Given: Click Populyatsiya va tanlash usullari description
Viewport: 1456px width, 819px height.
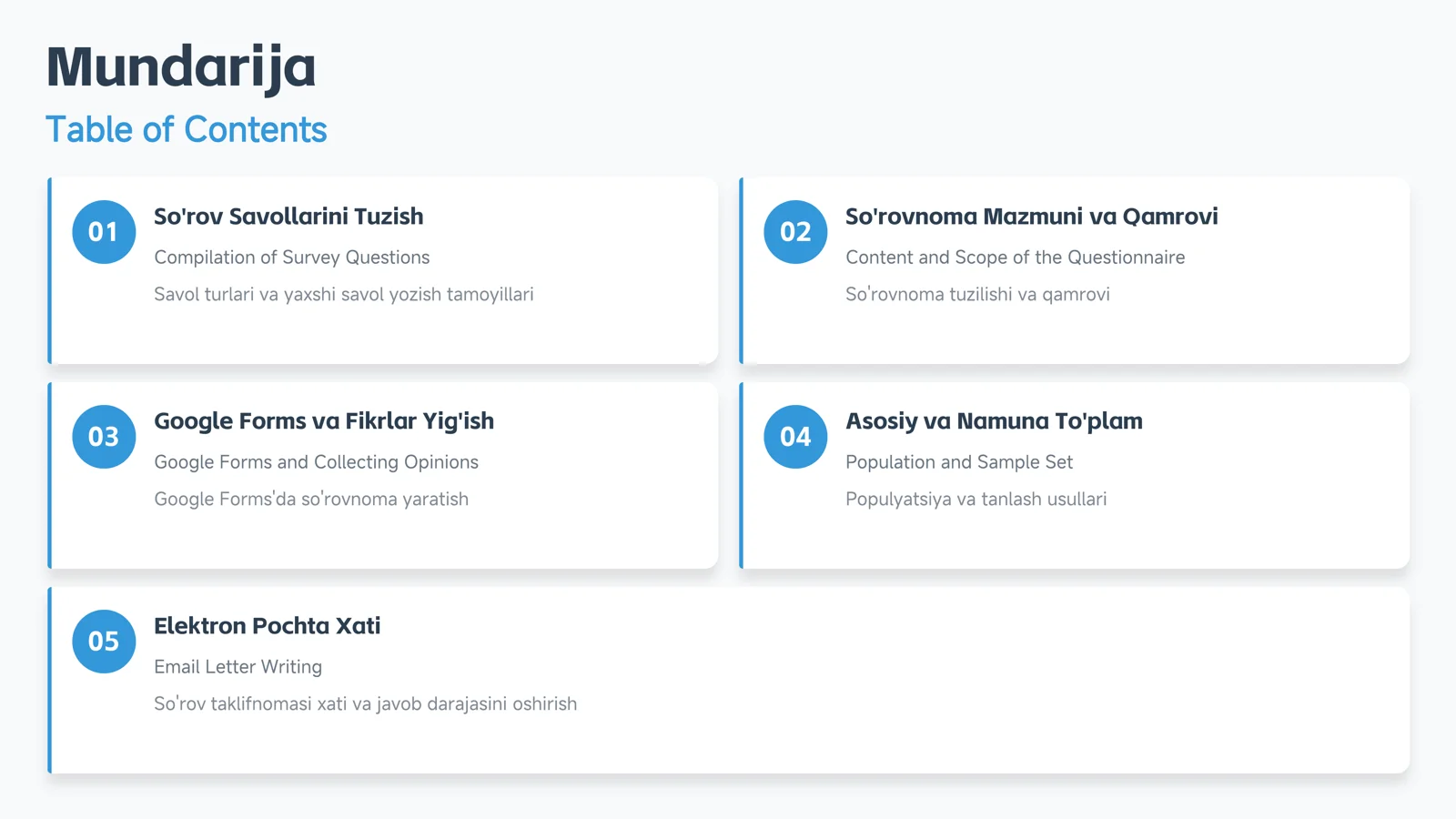Looking at the screenshot, I should point(976,500).
